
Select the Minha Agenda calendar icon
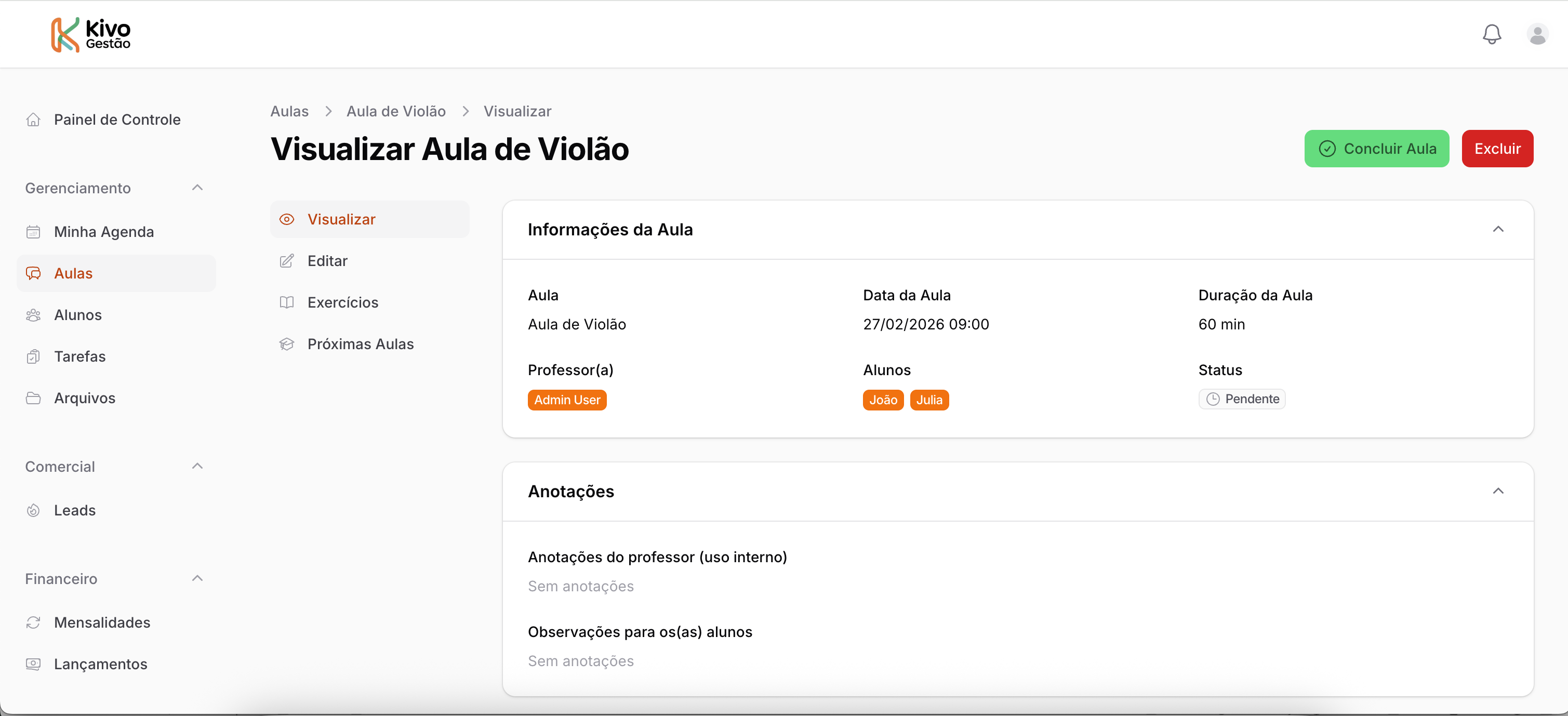[x=33, y=231]
